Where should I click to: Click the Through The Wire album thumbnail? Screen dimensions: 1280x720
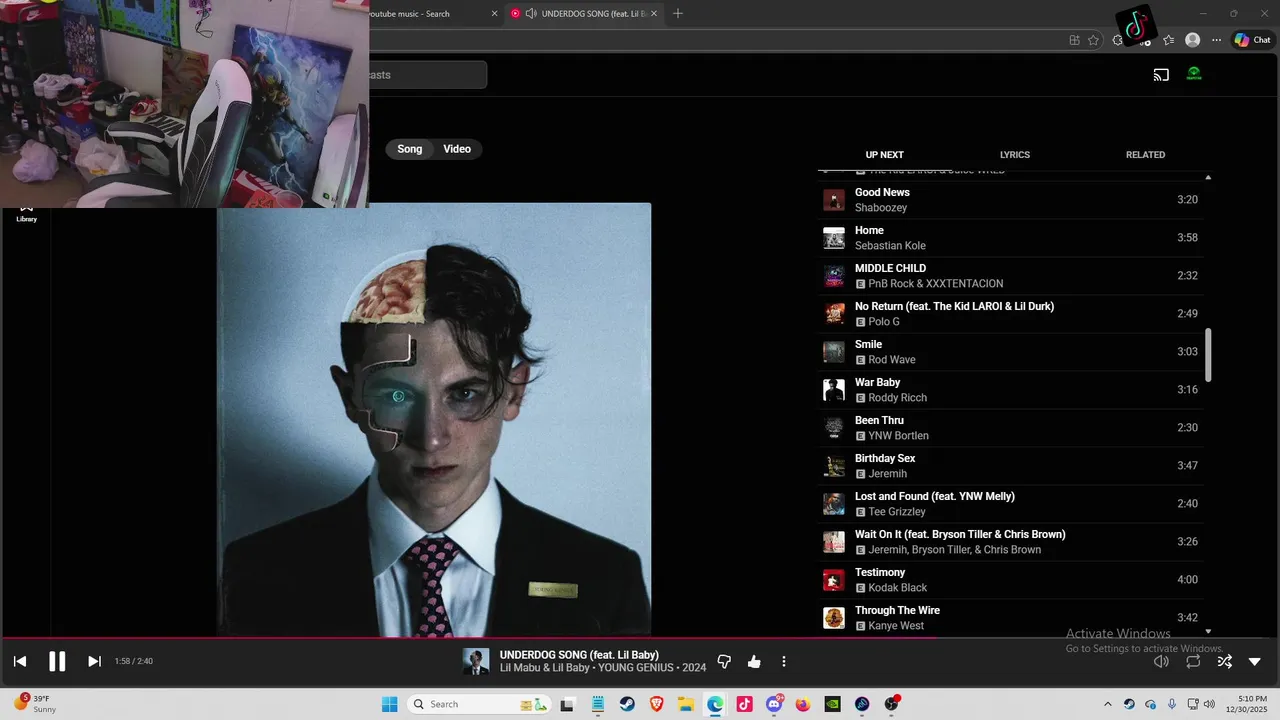coord(834,618)
